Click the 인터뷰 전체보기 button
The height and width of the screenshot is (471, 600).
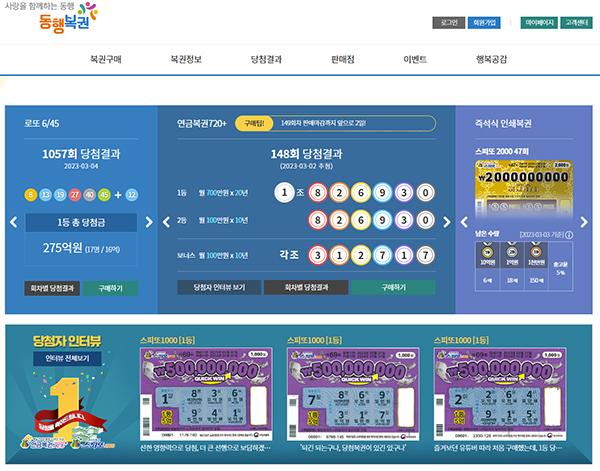(x=67, y=359)
